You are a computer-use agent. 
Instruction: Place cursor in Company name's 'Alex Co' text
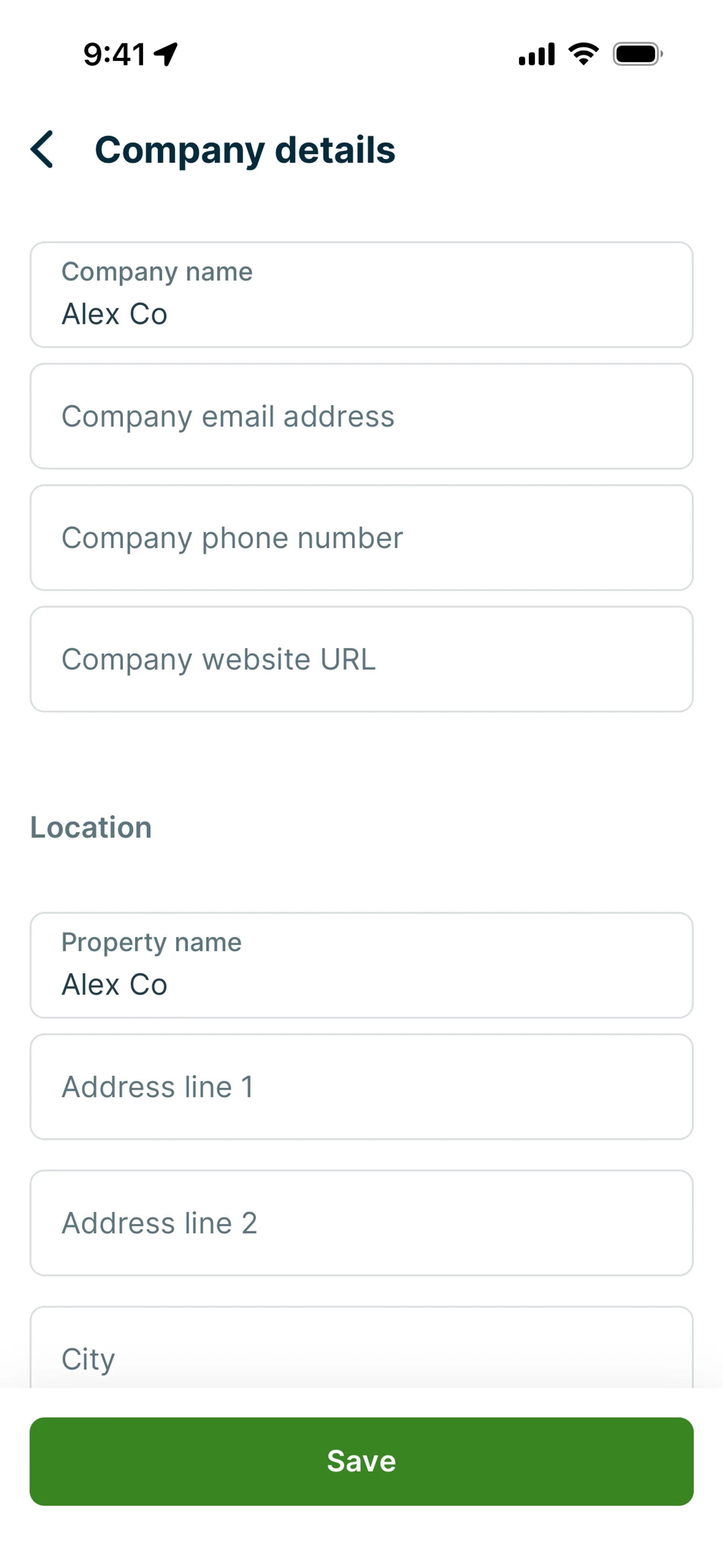point(114,315)
